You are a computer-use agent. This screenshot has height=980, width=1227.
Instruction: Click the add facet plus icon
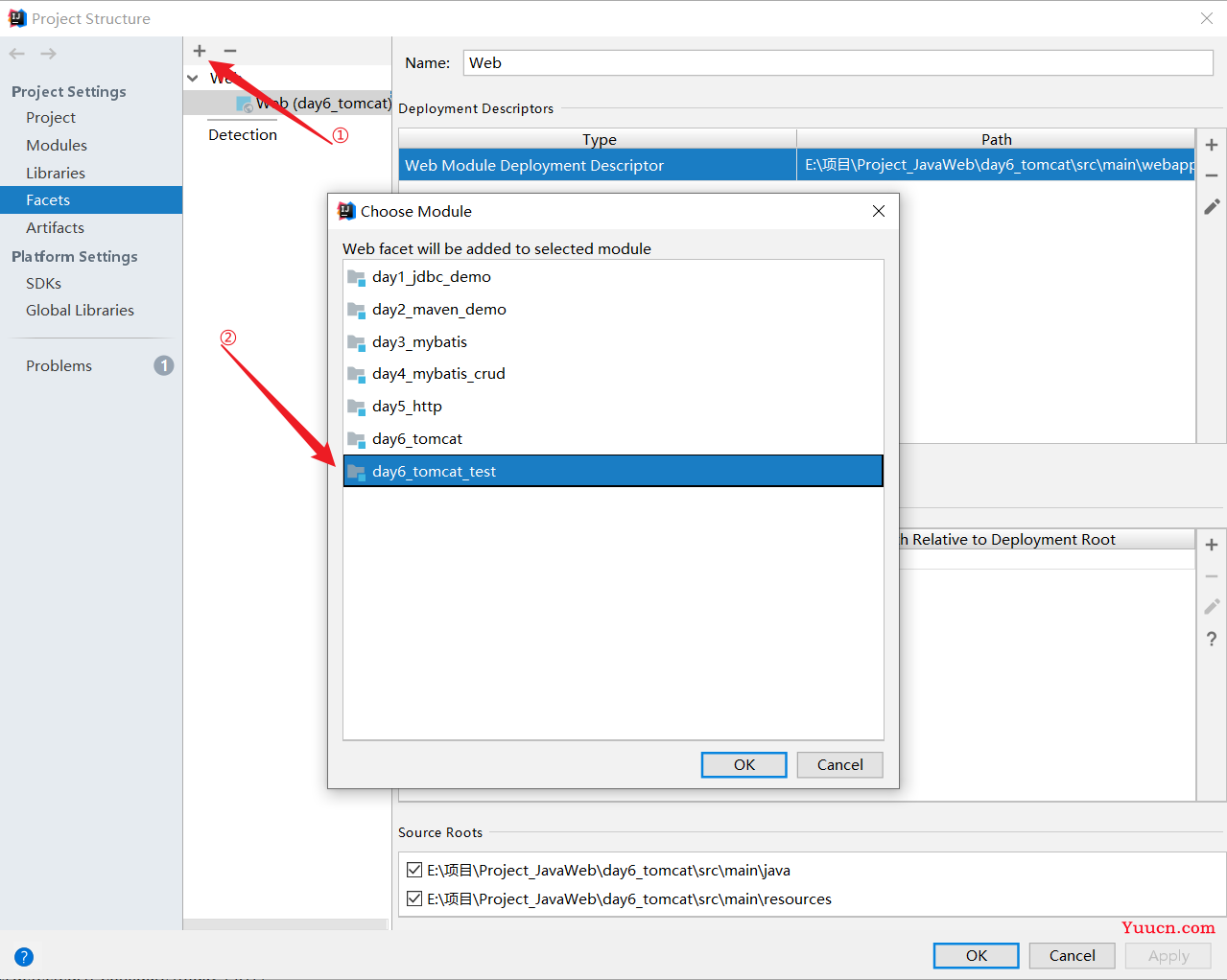click(200, 51)
